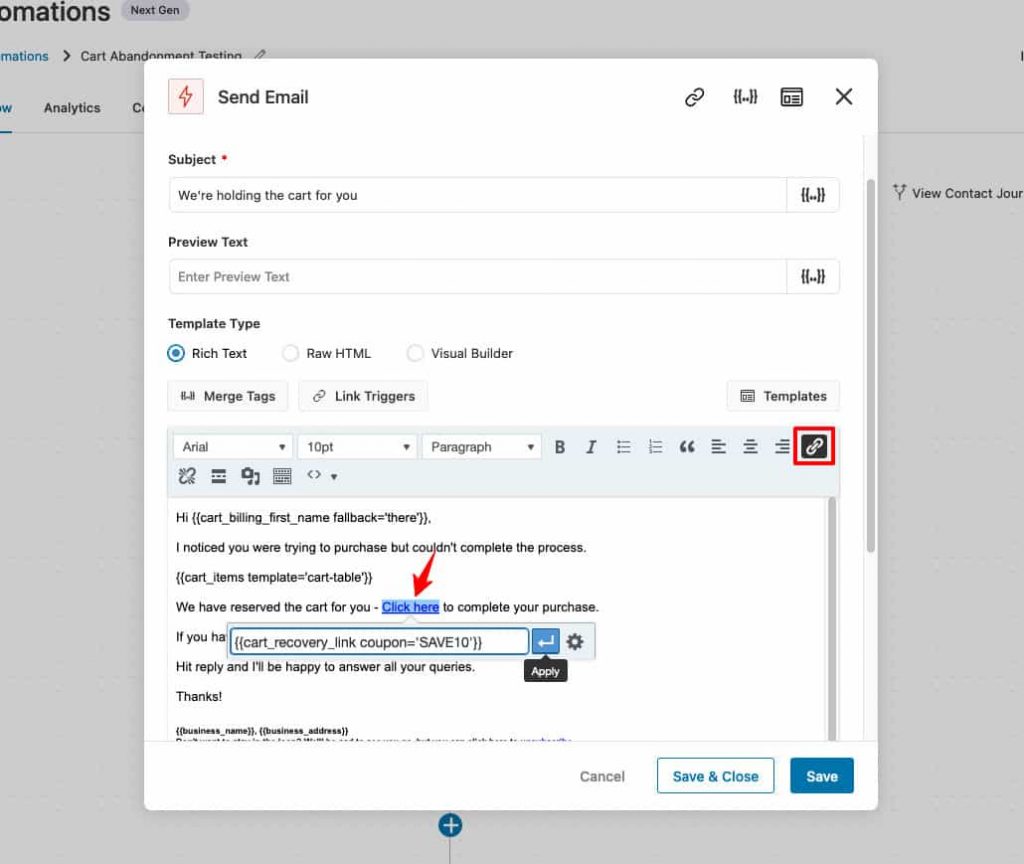
Task: Insert a merge tag into the Preview Text field
Action: (813, 276)
